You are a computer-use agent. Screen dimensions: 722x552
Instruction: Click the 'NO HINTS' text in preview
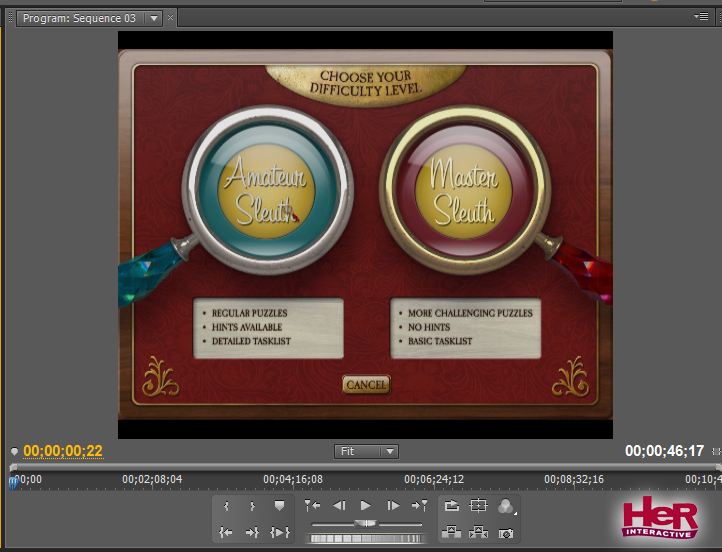pos(429,327)
